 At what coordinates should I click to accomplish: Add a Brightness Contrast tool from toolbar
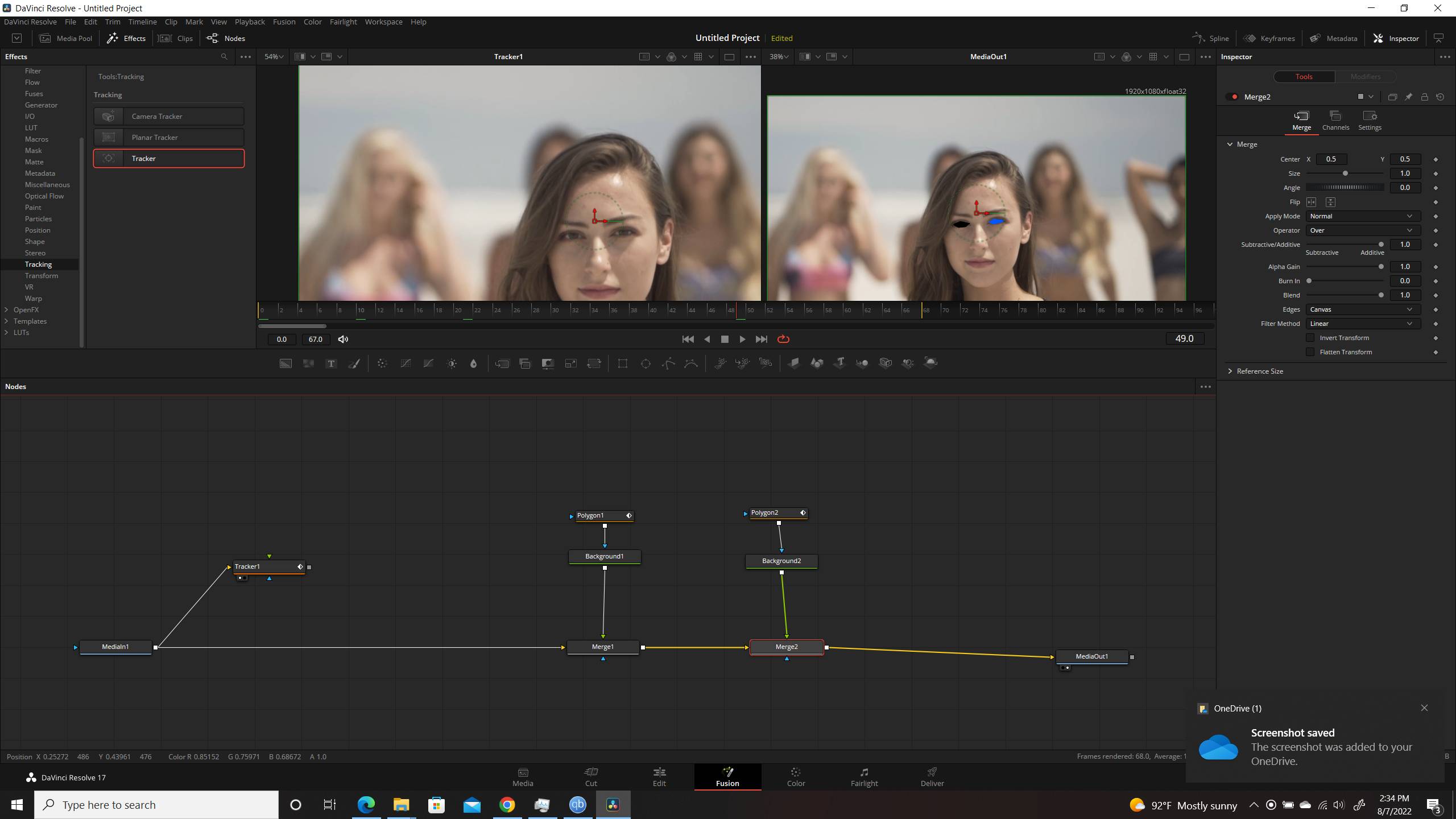(x=452, y=363)
